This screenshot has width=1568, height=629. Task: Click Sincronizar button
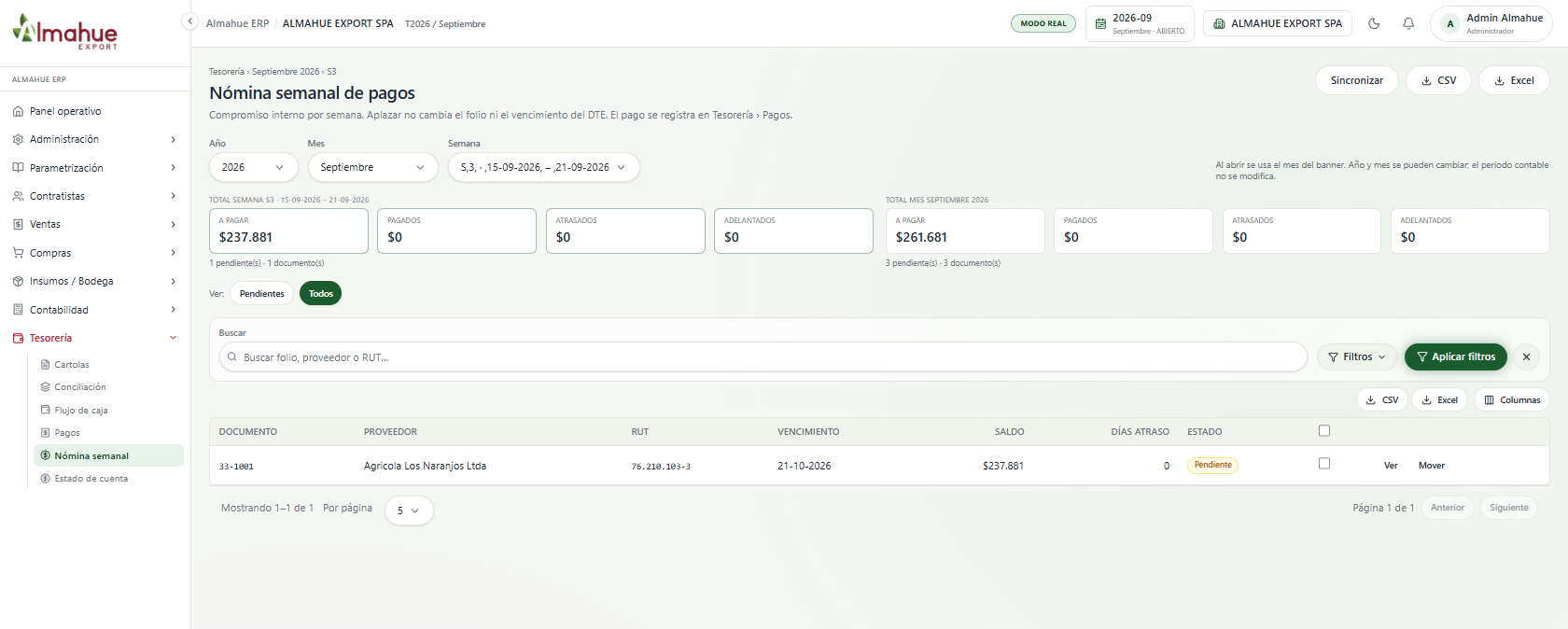coord(1357,80)
